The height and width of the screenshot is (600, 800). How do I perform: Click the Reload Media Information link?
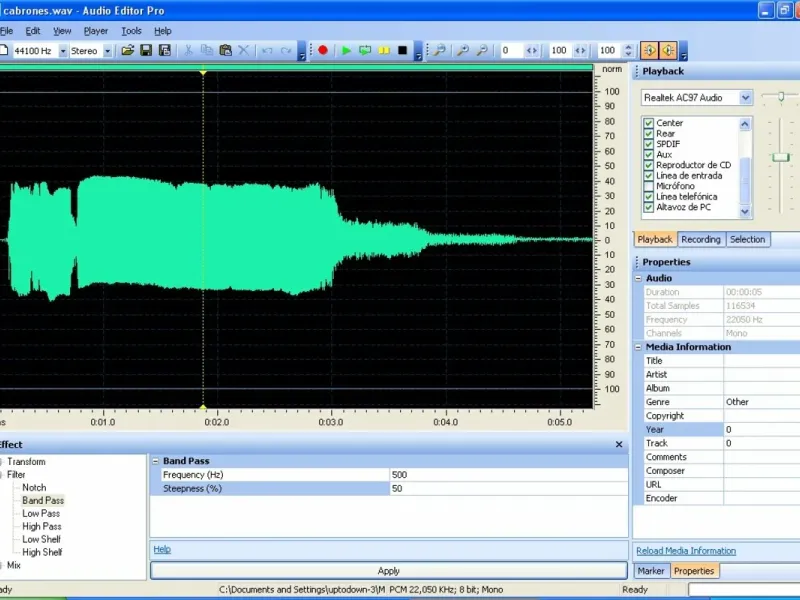(686, 551)
